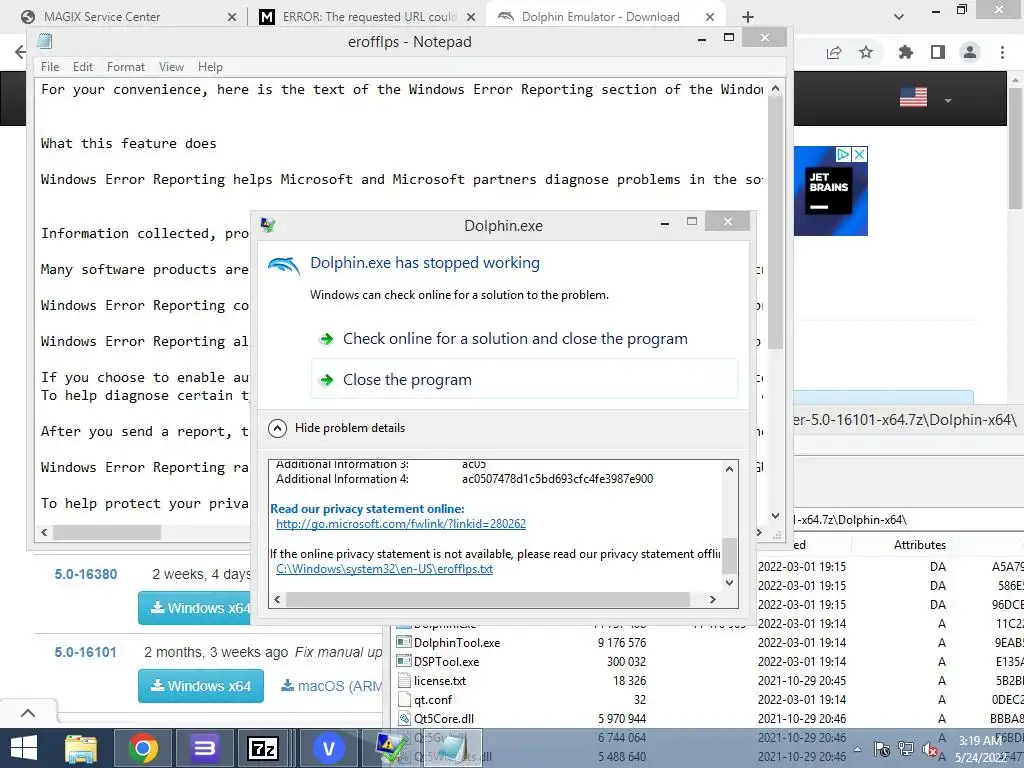The height and width of the screenshot is (768, 1024).
Task: Open Microsoft privacy statement fwlink URL
Action: point(400,524)
